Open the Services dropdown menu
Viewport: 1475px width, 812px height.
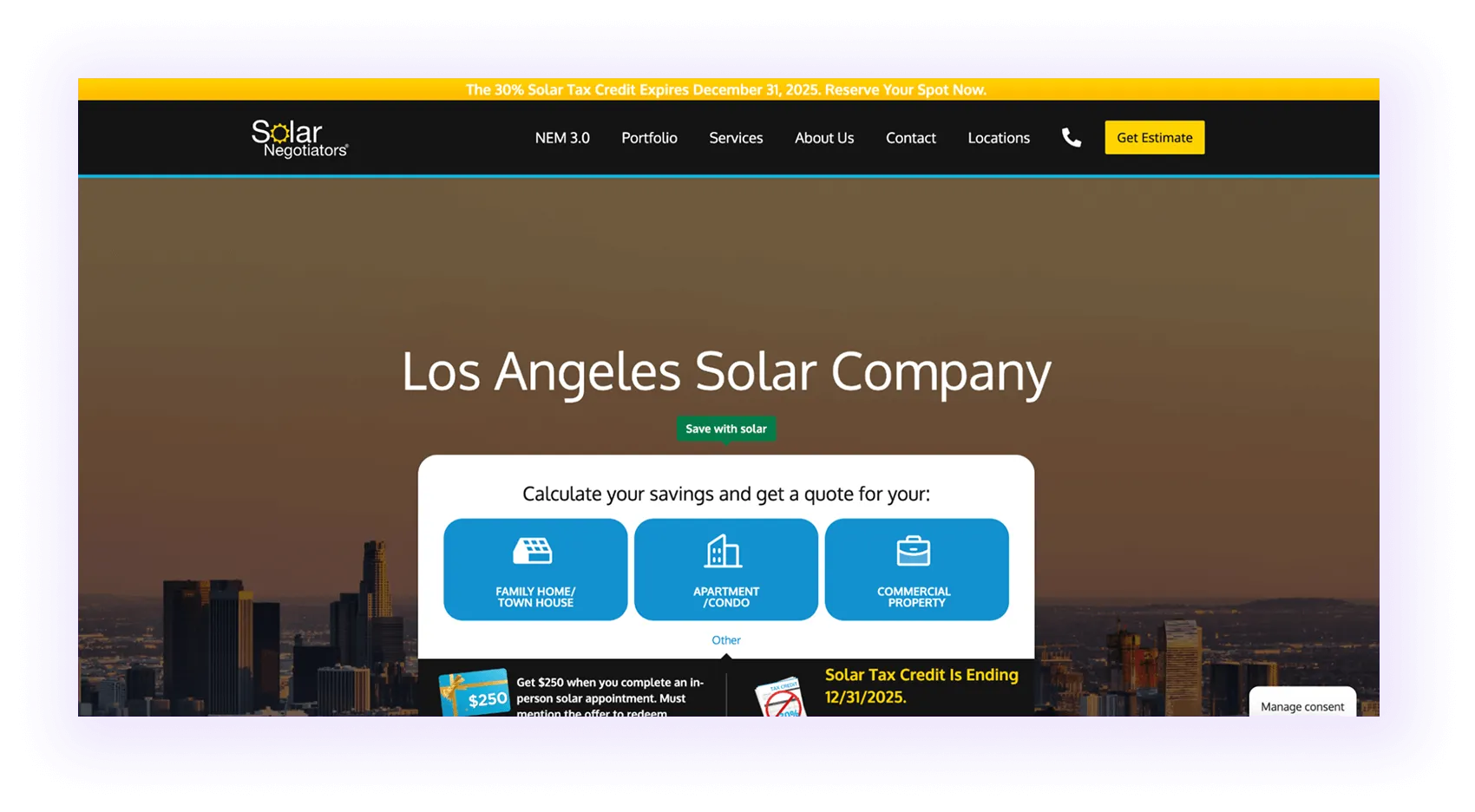pos(735,137)
